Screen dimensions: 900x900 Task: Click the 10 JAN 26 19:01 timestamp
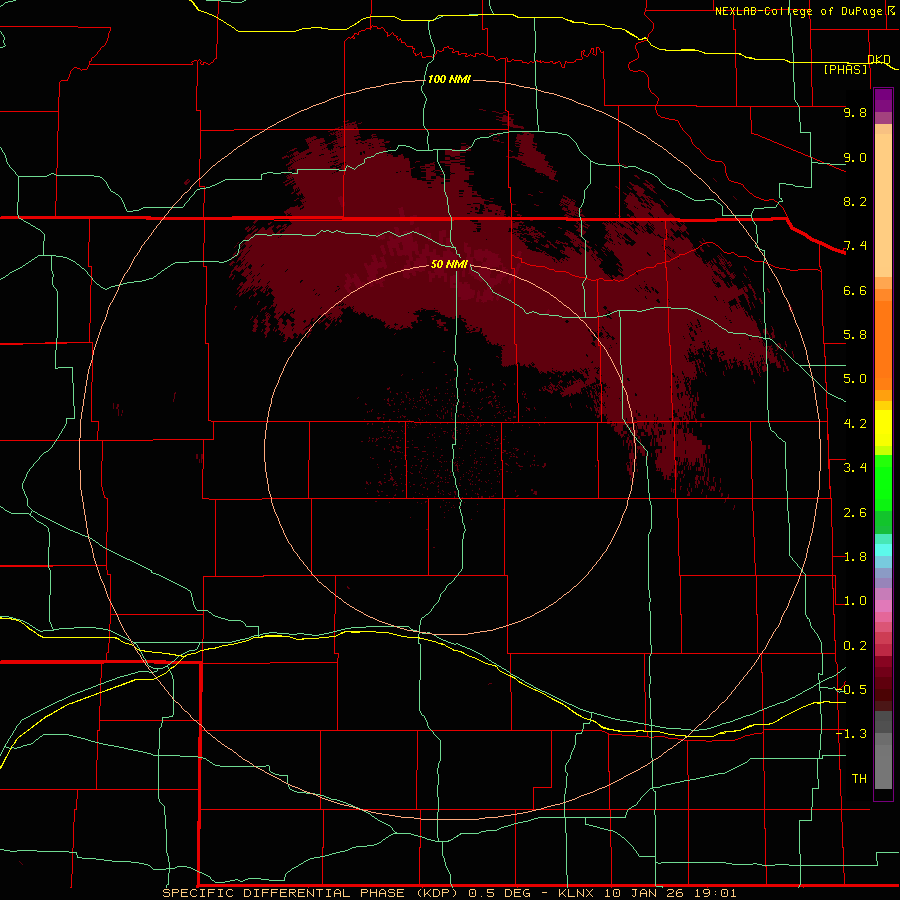670,893
